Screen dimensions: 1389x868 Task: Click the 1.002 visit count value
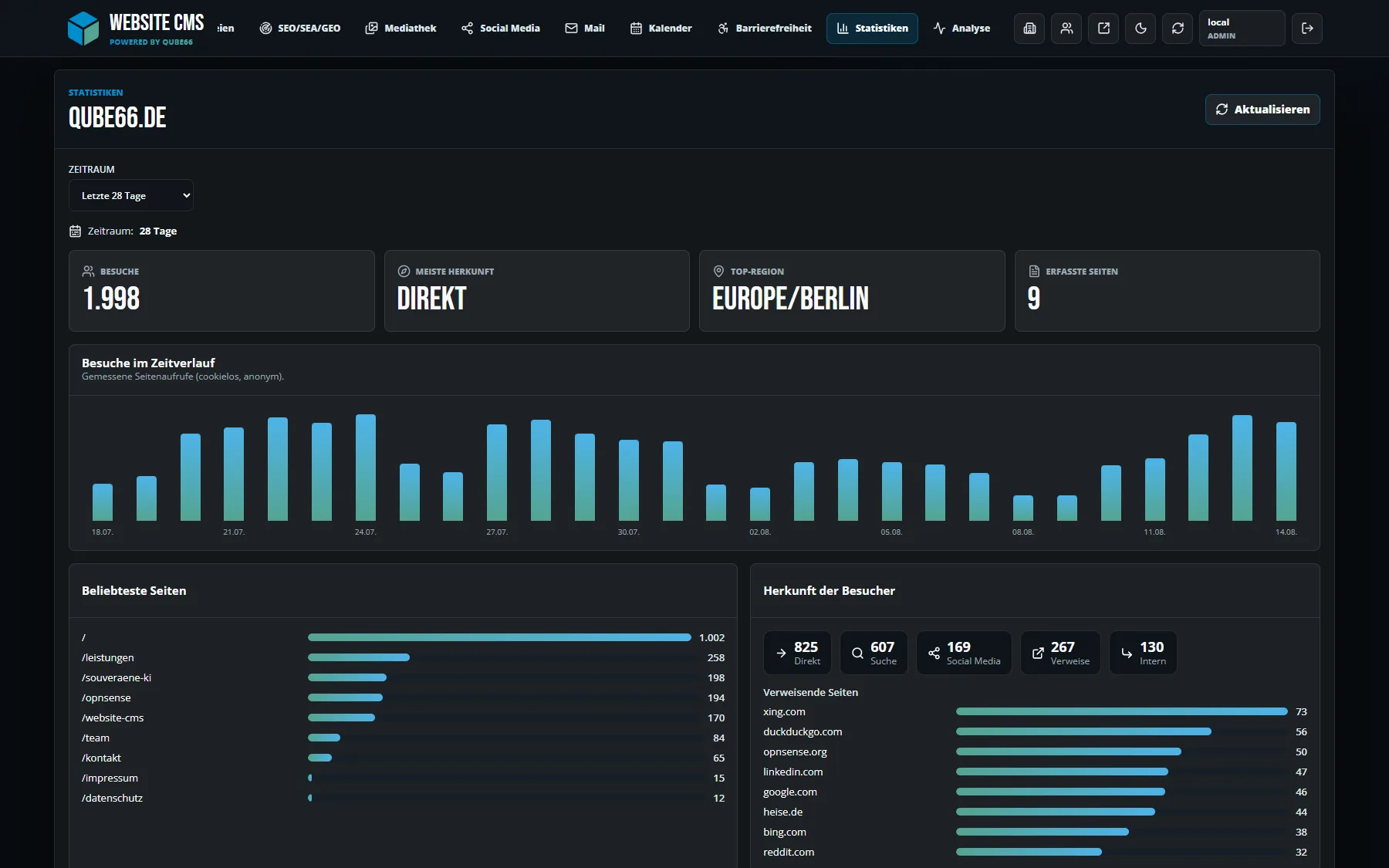click(x=711, y=637)
